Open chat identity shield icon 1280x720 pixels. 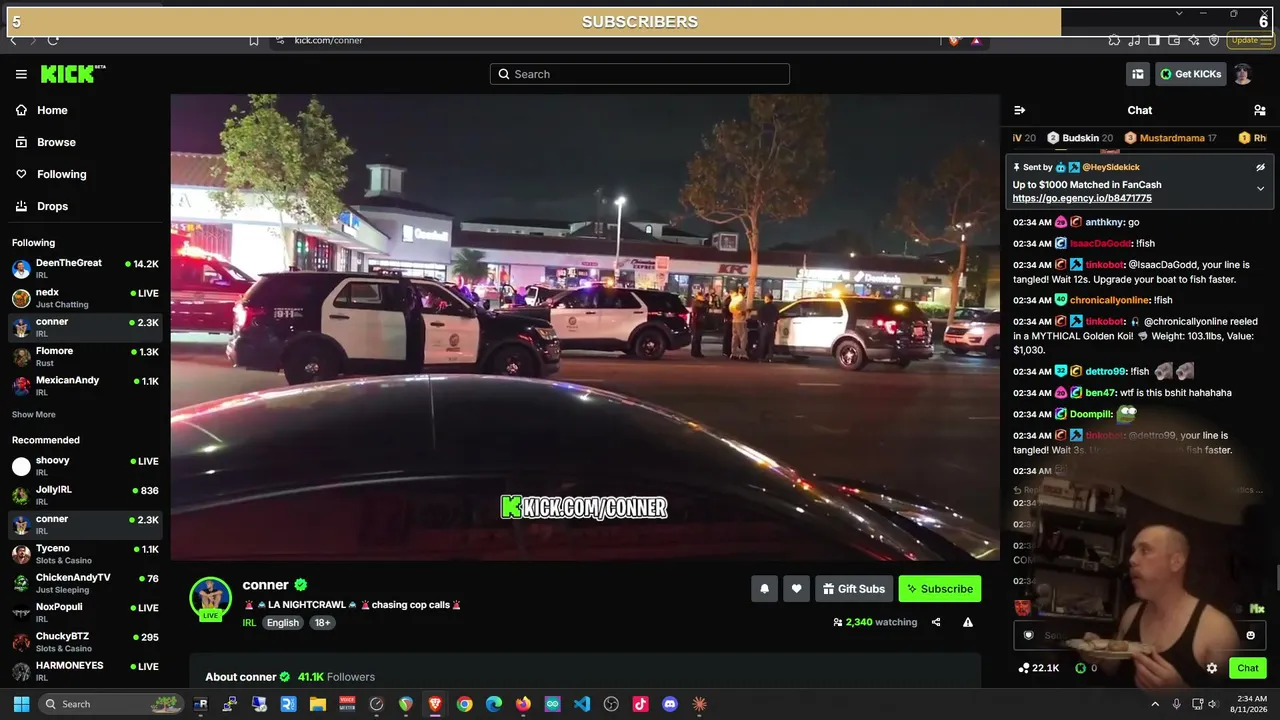click(1029, 635)
